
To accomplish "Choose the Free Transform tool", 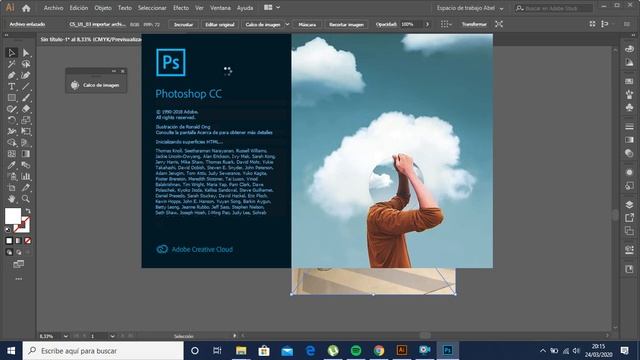I will click(x=26, y=131).
